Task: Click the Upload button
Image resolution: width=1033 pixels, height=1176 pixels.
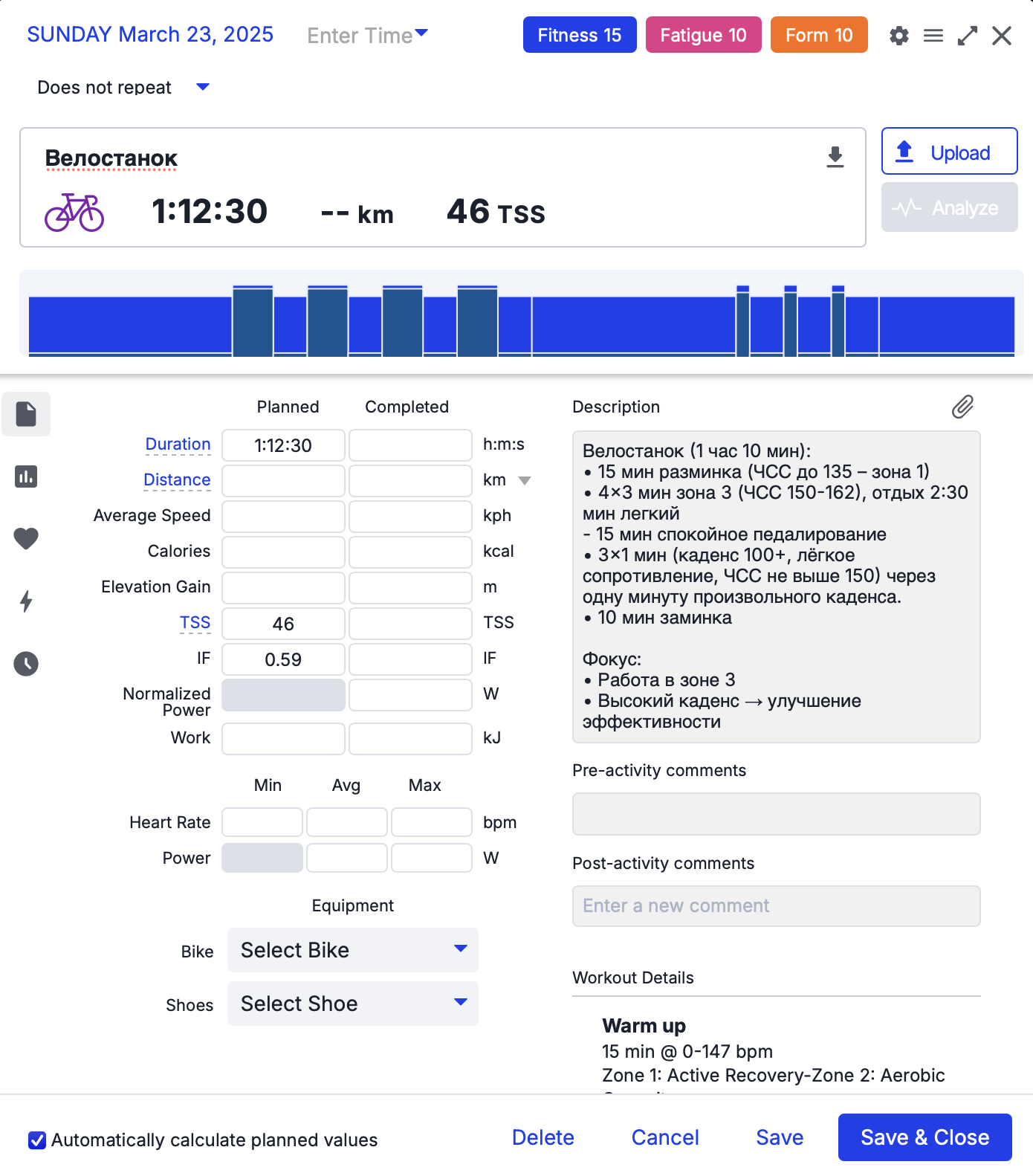Action: pos(949,152)
